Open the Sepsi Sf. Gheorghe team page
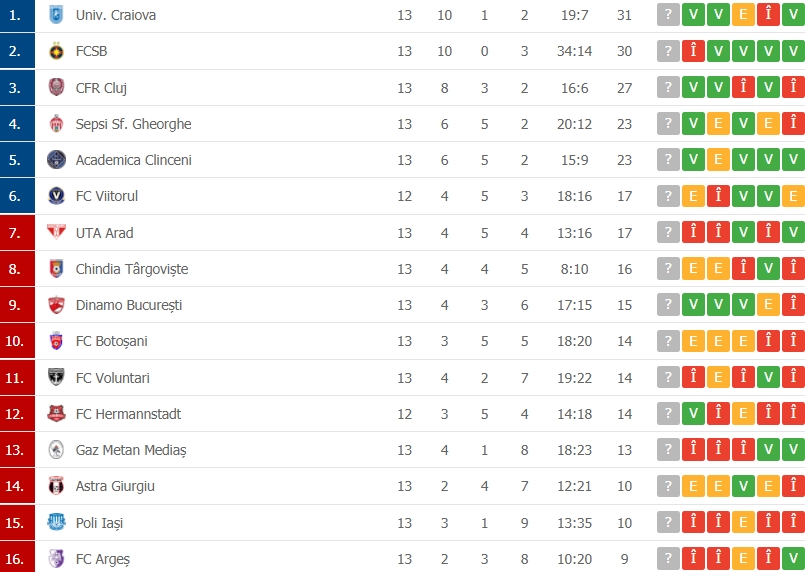This screenshot has width=805, height=572. pos(133,124)
